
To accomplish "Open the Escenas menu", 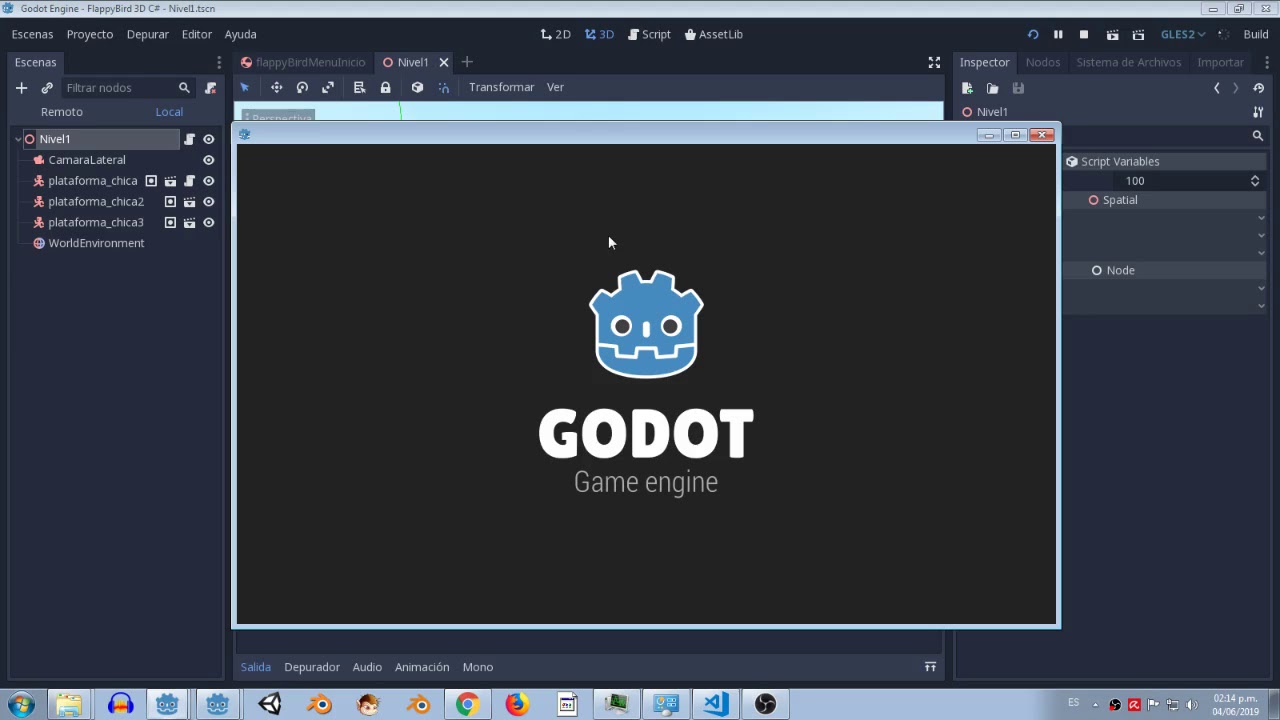I will [32, 34].
